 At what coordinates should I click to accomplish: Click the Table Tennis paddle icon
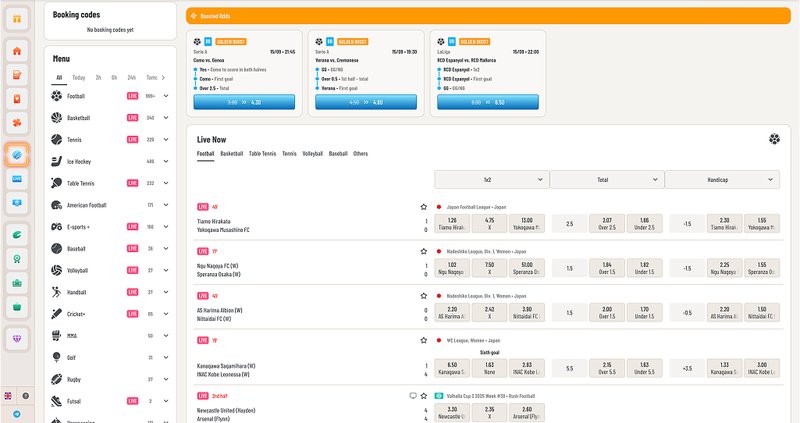(57, 183)
